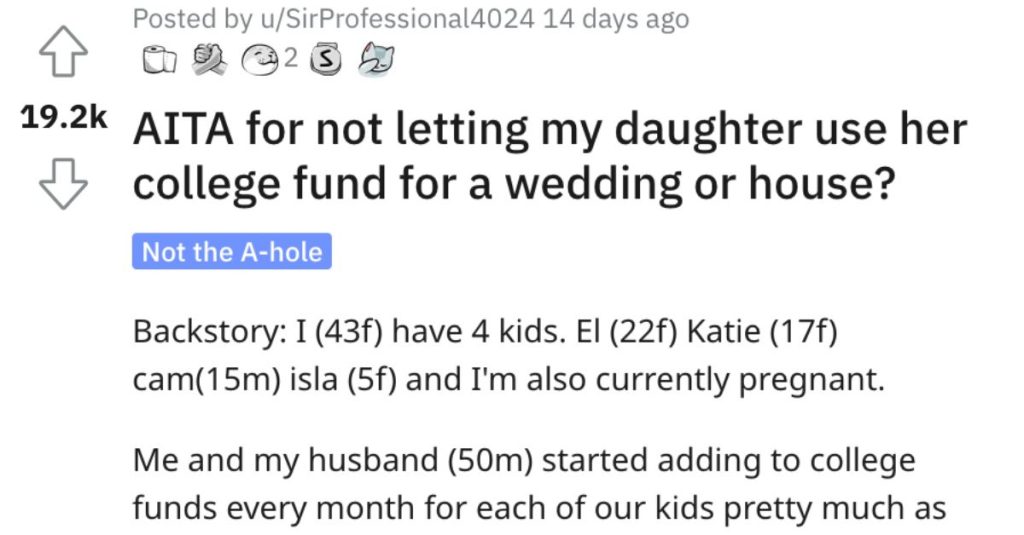The image size is (1024, 535).
Task: Click "AITA" at the start of title
Action: [x=184, y=130]
